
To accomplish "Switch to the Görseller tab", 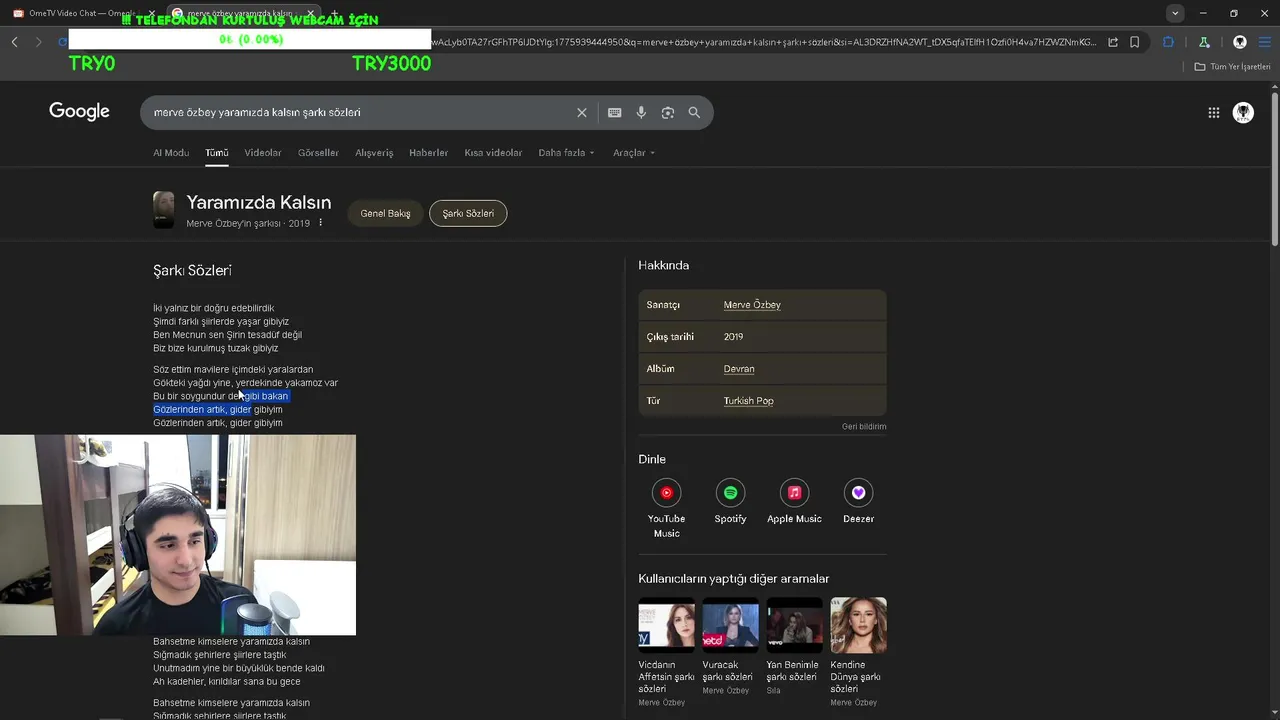I will [318, 153].
